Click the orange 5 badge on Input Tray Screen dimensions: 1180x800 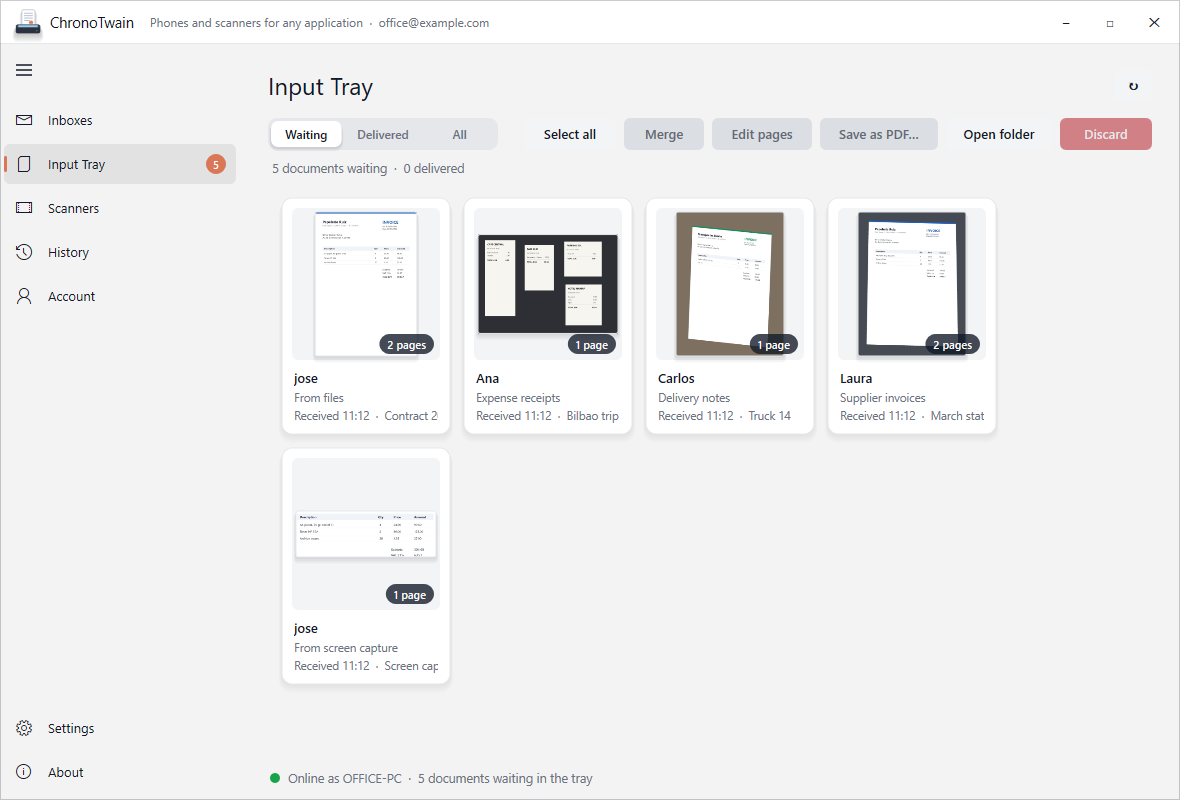click(x=216, y=164)
